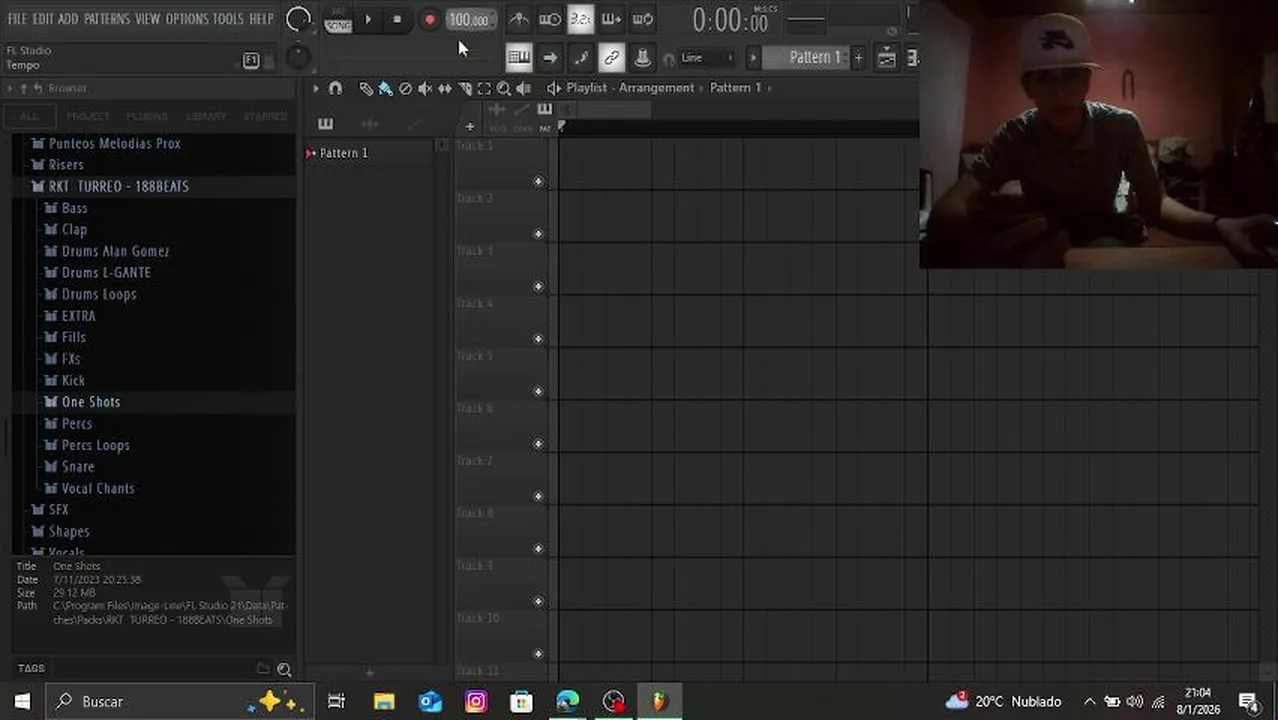Enable step editing arrow icon

point(550,57)
